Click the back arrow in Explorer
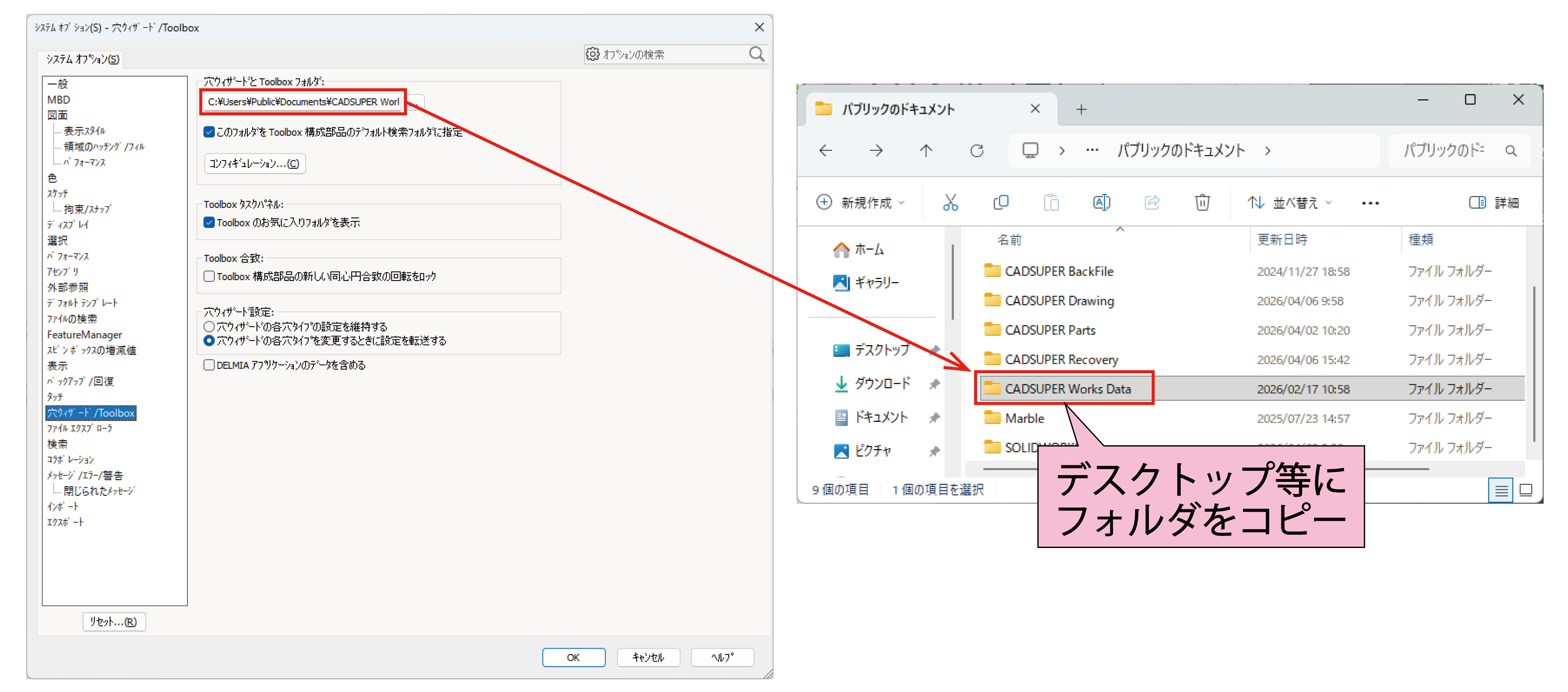The image size is (1568, 692). (x=825, y=150)
